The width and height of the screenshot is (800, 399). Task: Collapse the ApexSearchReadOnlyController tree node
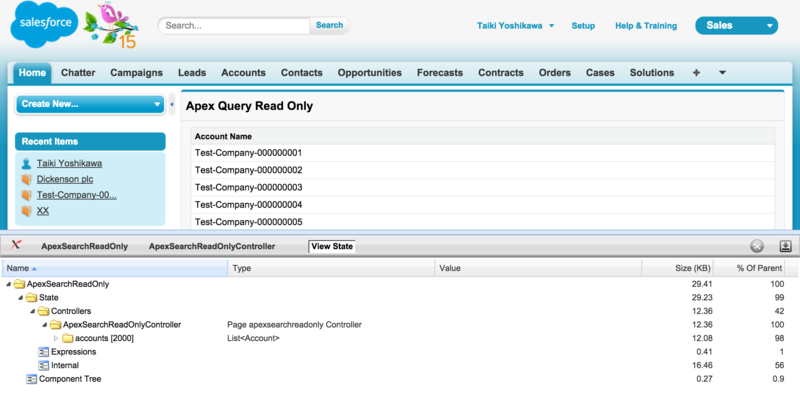point(45,325)
